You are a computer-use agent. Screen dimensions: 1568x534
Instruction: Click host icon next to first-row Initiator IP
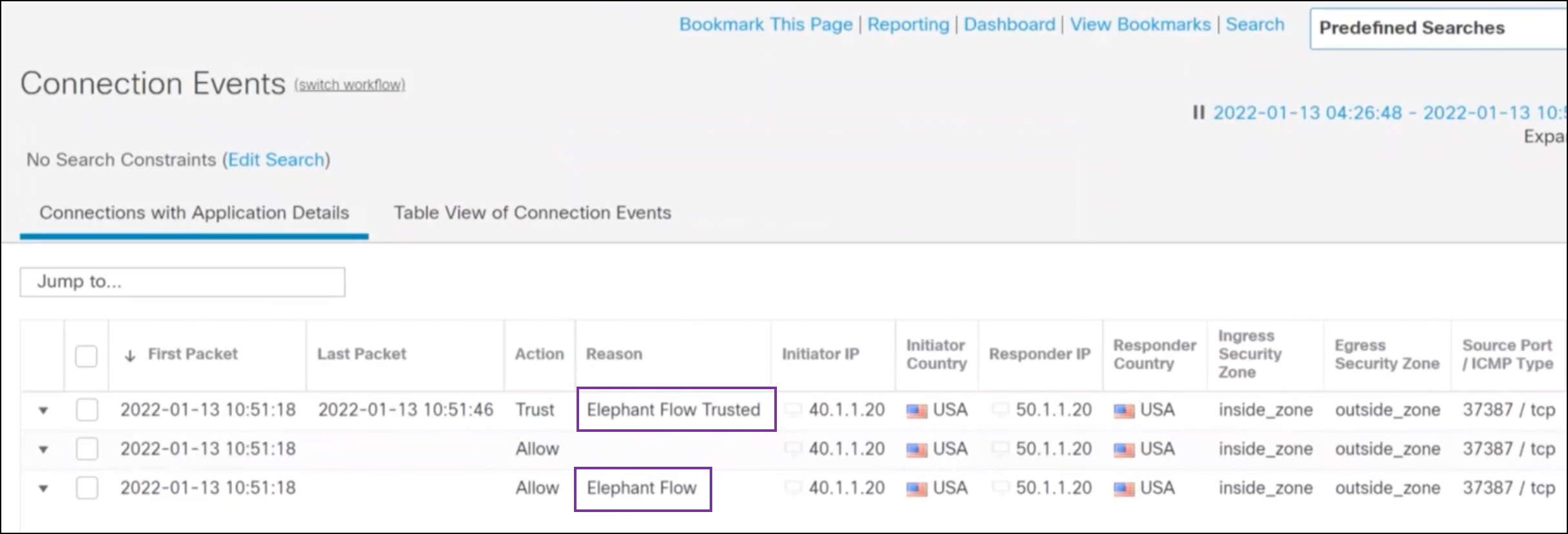[x=793, y=410]
